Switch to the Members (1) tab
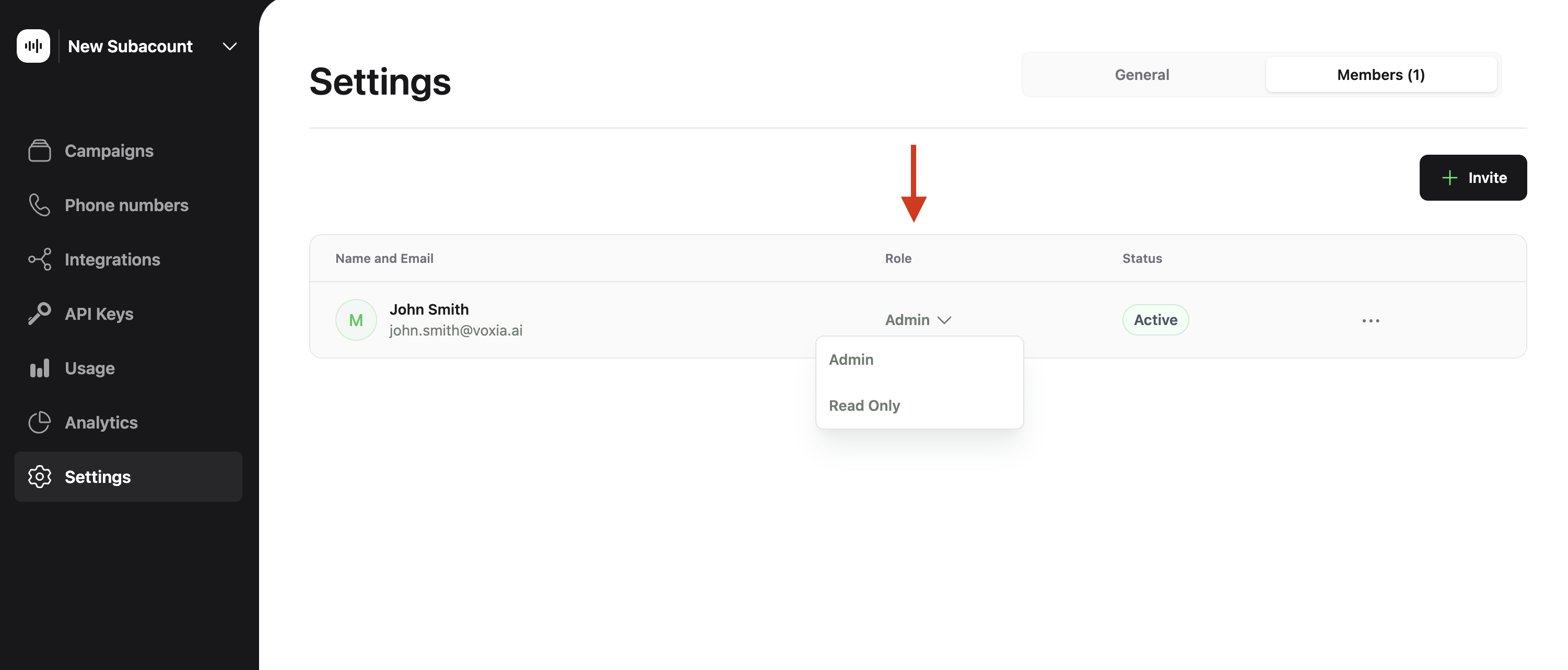This screenshot has height=670, width=1568. (x=1380, y=74)
